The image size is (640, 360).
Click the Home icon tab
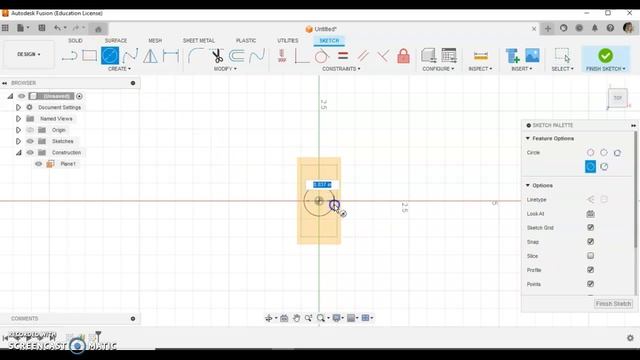pos(98,29)
